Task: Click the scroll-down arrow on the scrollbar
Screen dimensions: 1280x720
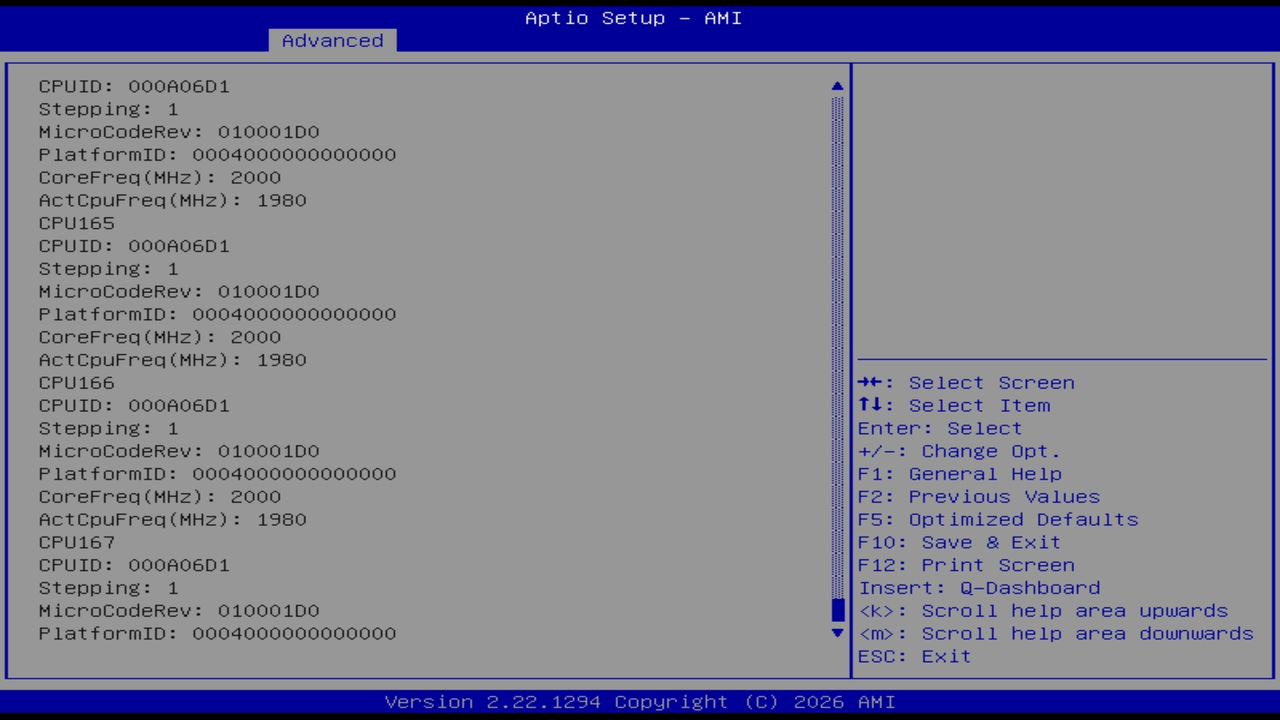Action: (x=836, y=633)
